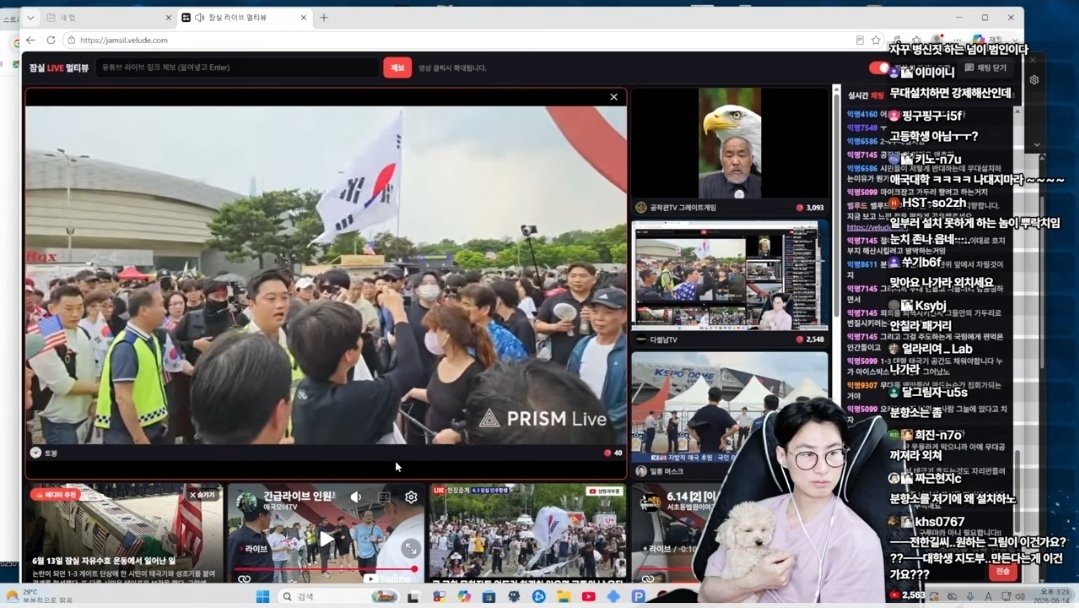Open a new browser tab with plus button
Screen dimensions: 1079x608
(324, 17)
